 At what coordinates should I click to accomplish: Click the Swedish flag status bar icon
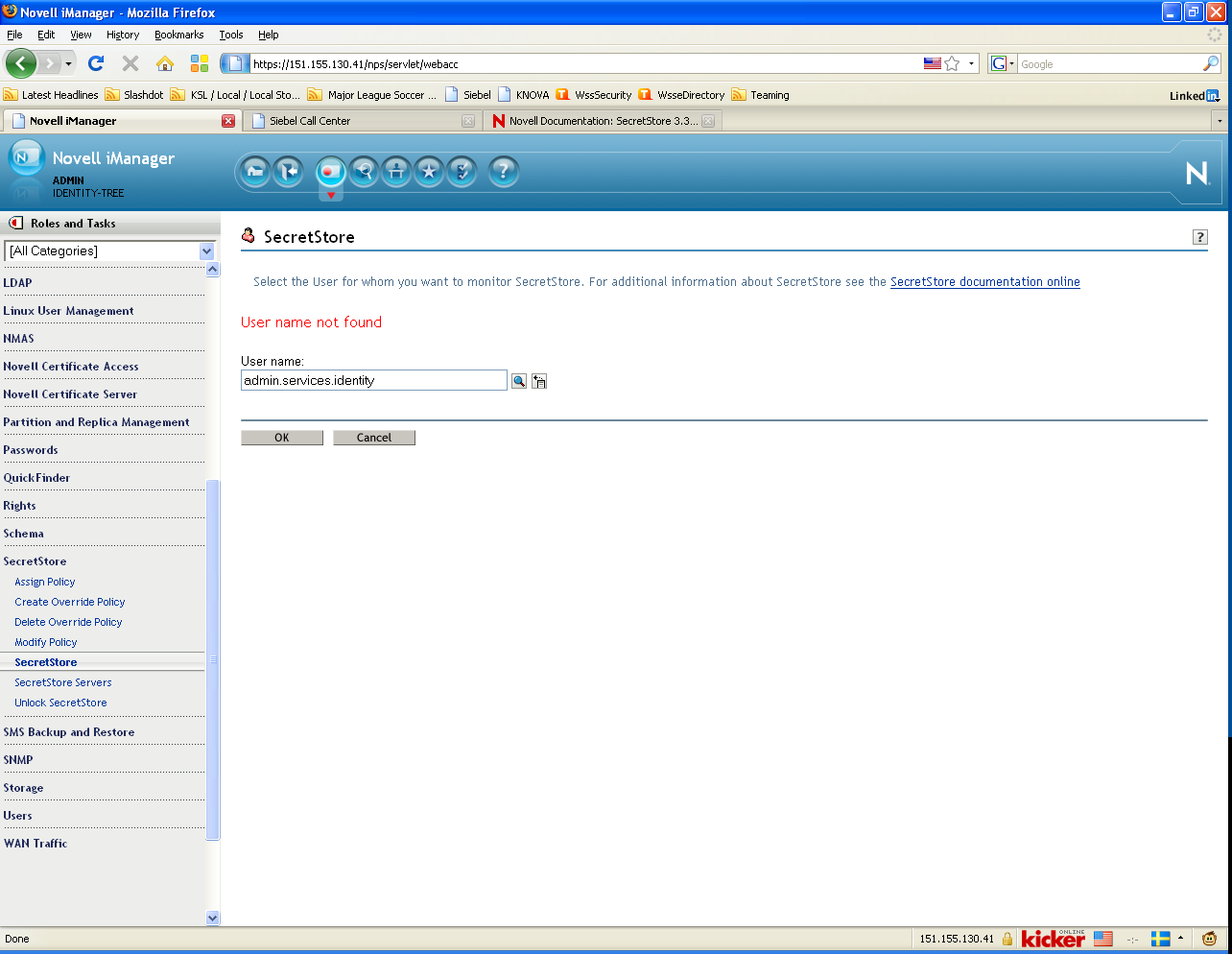point(1160,939)
